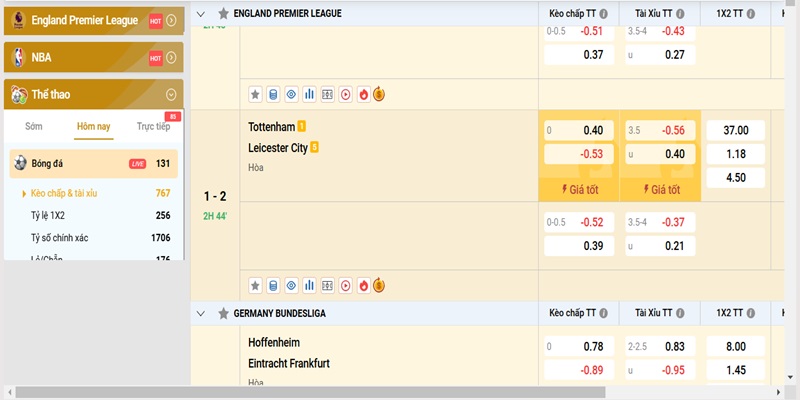The image size is (800, 400).
Task: Click info icon beside Kèo chấp TT, England header
Action: tap(602, 14)
